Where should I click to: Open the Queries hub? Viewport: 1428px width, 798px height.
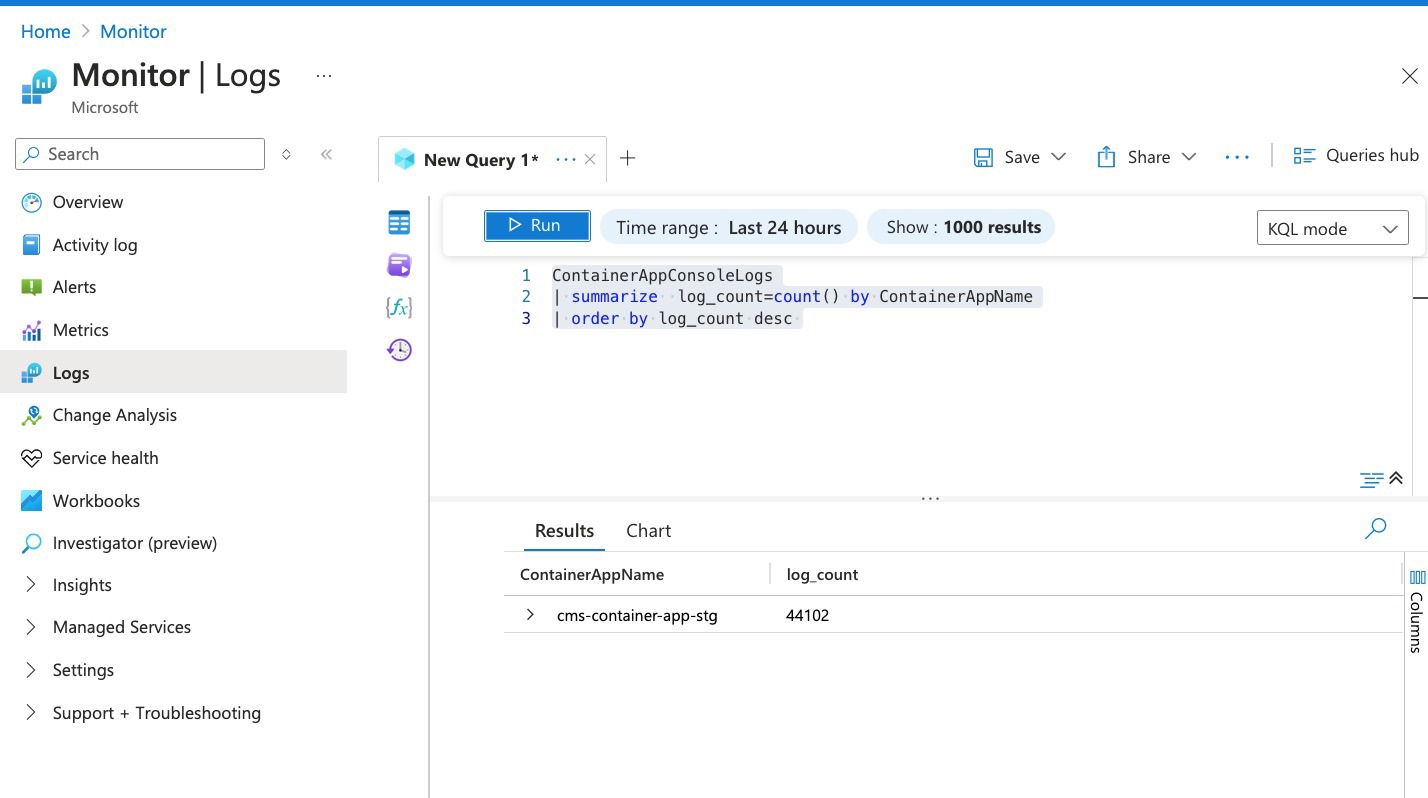1355,155
